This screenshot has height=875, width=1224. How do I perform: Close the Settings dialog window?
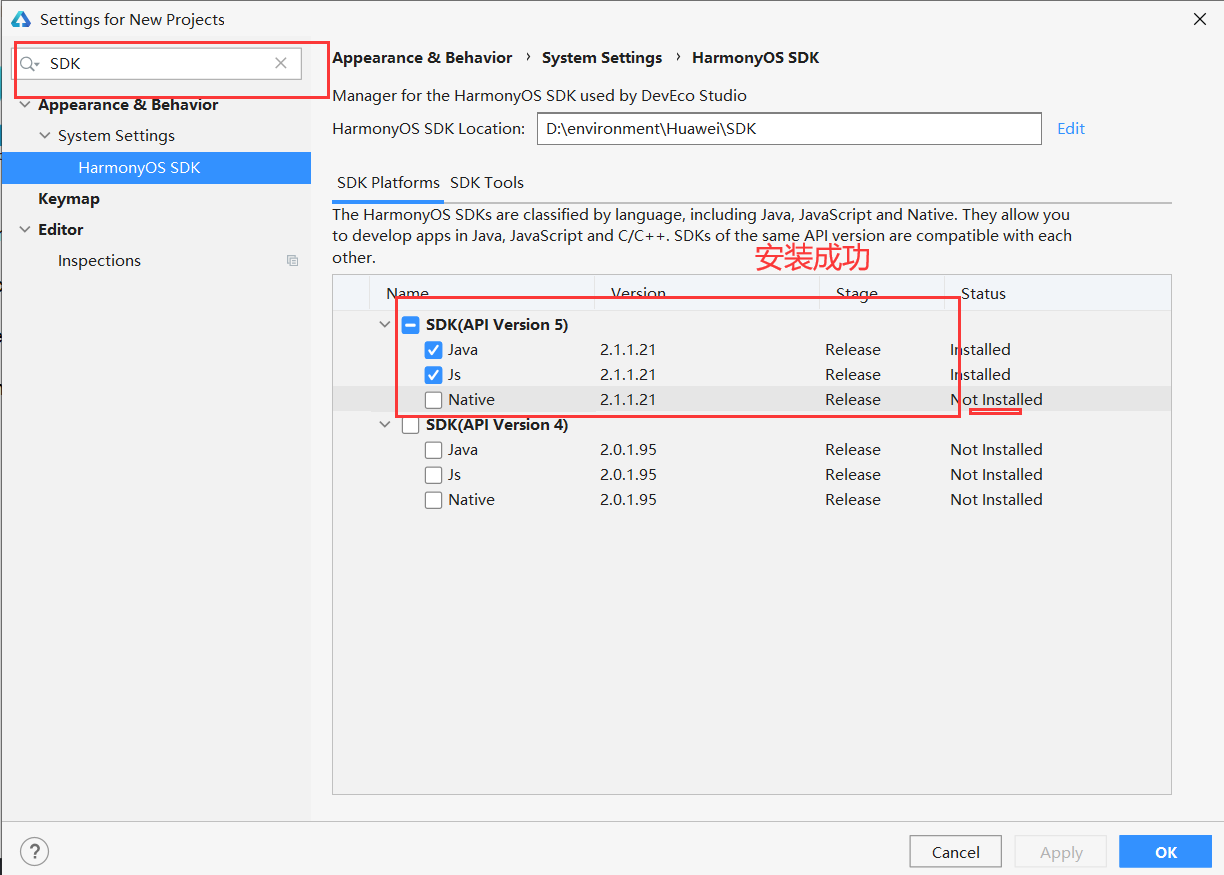[1200, 19]
